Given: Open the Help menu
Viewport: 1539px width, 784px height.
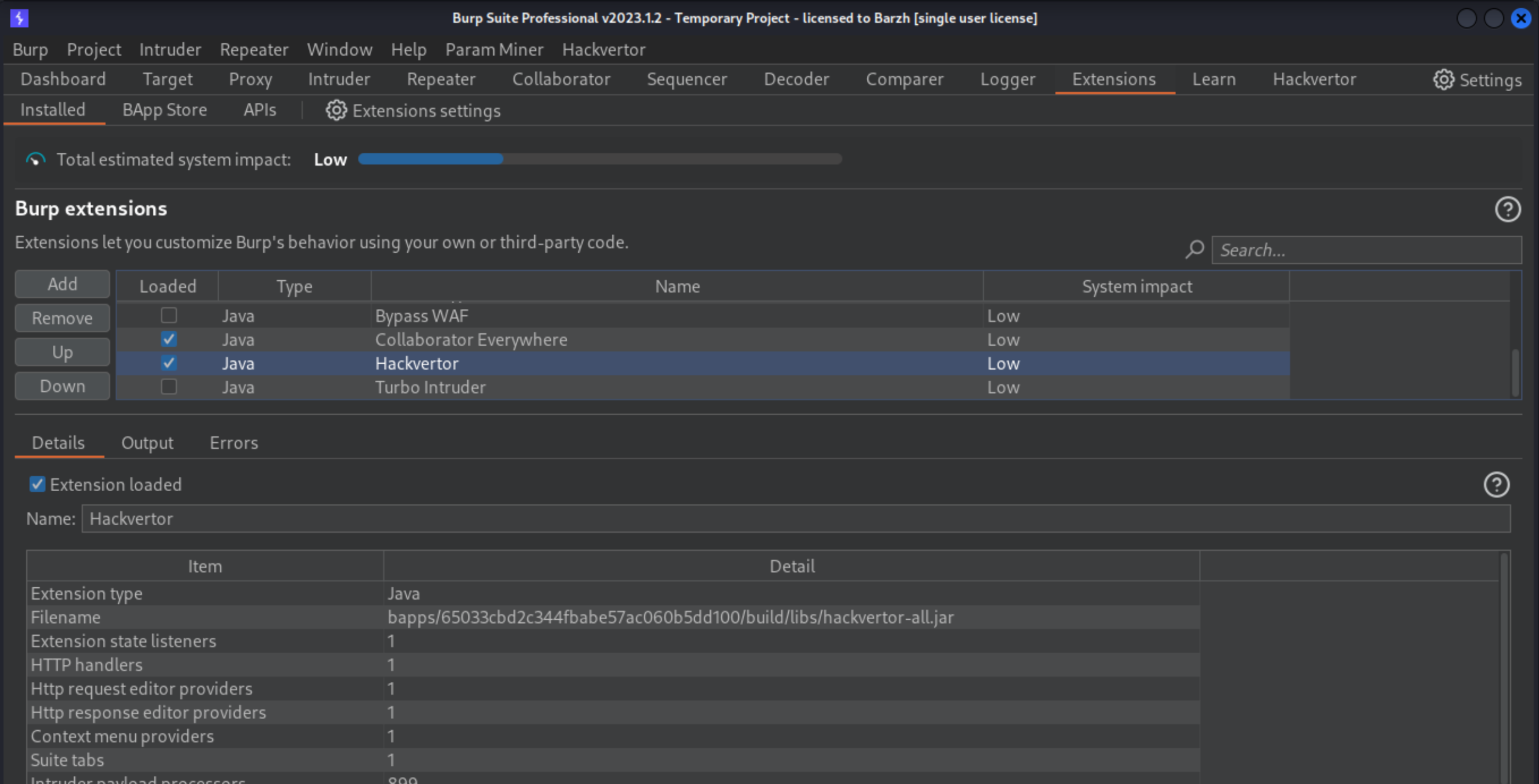Looking at the screenshot, I should [x=408, y=49].
